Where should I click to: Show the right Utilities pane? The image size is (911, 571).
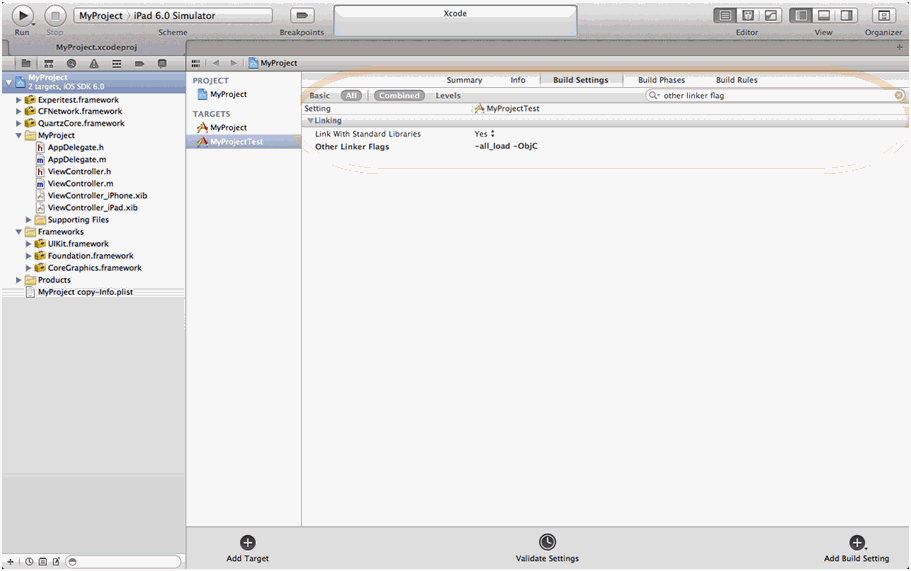pos(846,16)
